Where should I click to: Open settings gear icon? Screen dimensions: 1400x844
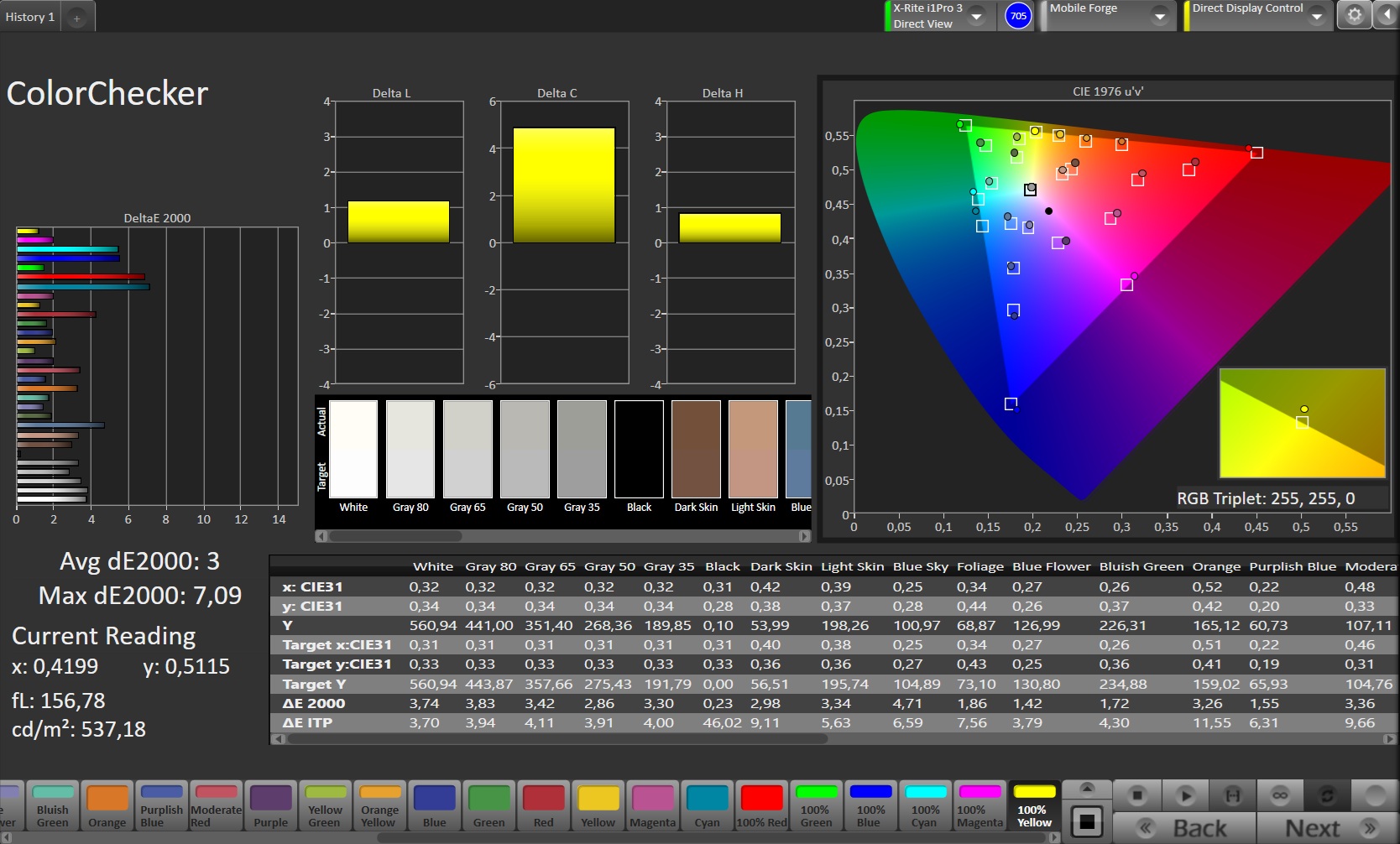pyautogui.click(x=1354, y=15)
